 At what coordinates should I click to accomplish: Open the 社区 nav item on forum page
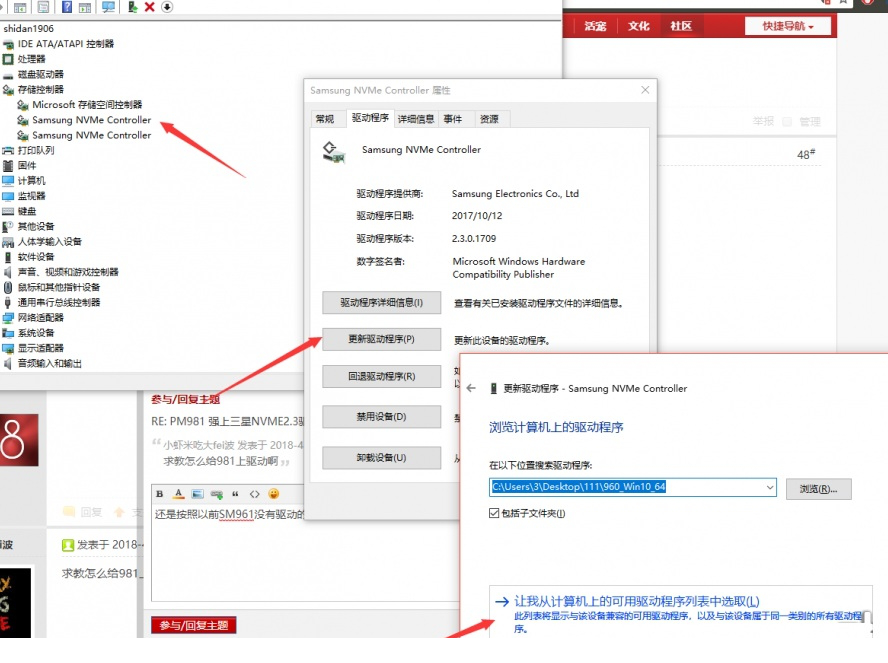681,26
